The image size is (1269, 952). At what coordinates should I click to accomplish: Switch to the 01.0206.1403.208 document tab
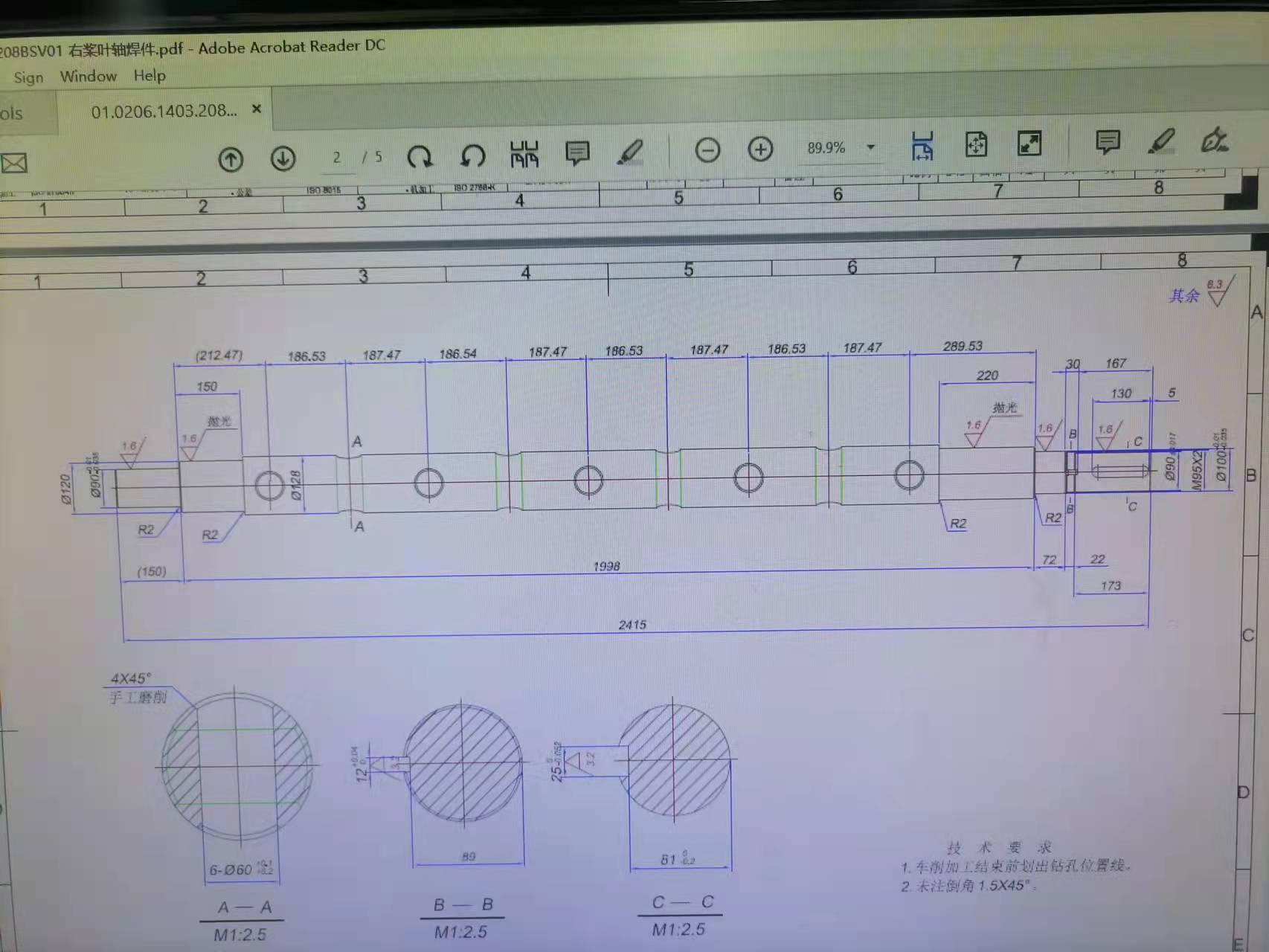point(164,112)
